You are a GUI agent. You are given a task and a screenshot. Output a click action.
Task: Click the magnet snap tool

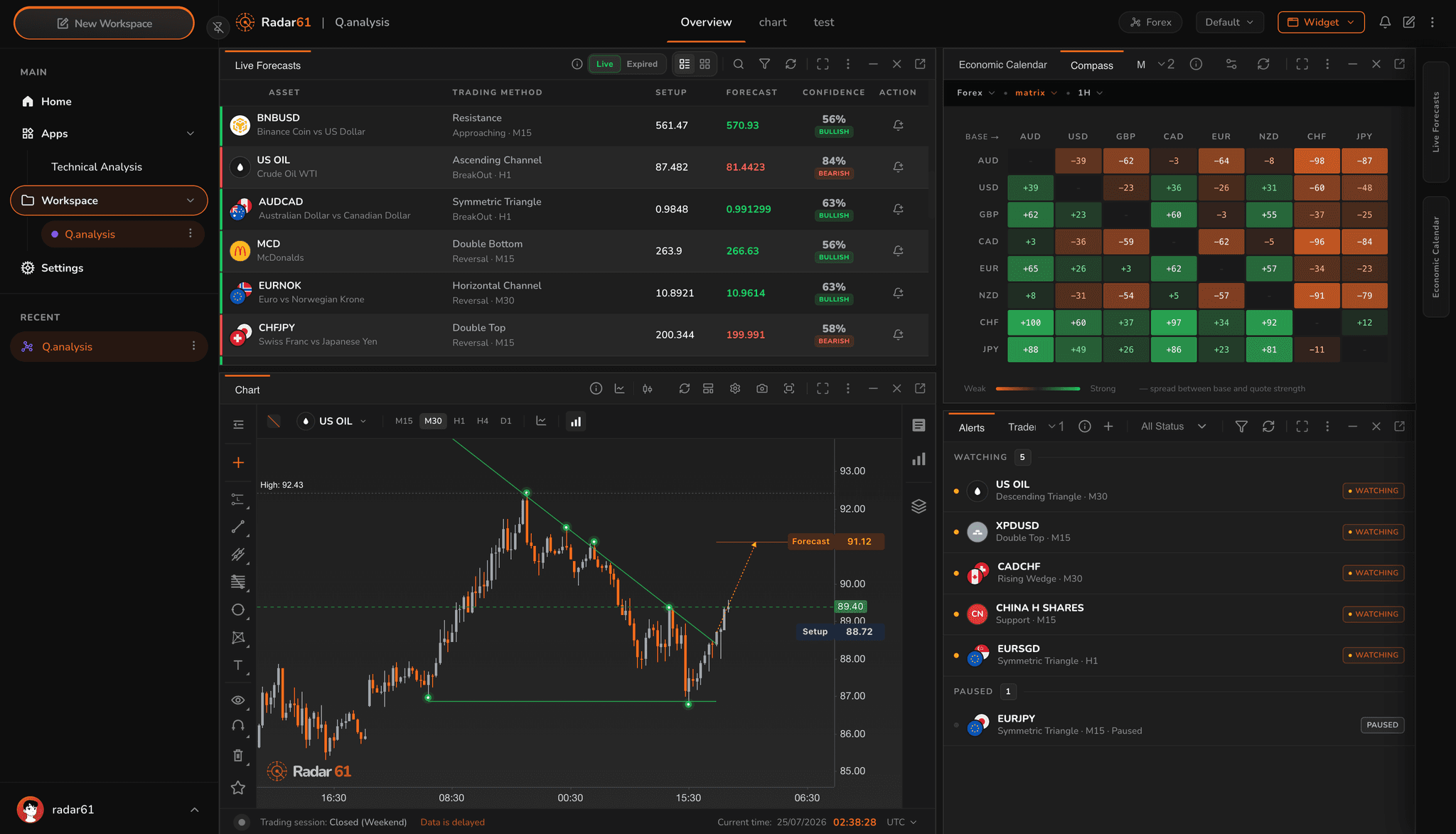click(238, 726)
